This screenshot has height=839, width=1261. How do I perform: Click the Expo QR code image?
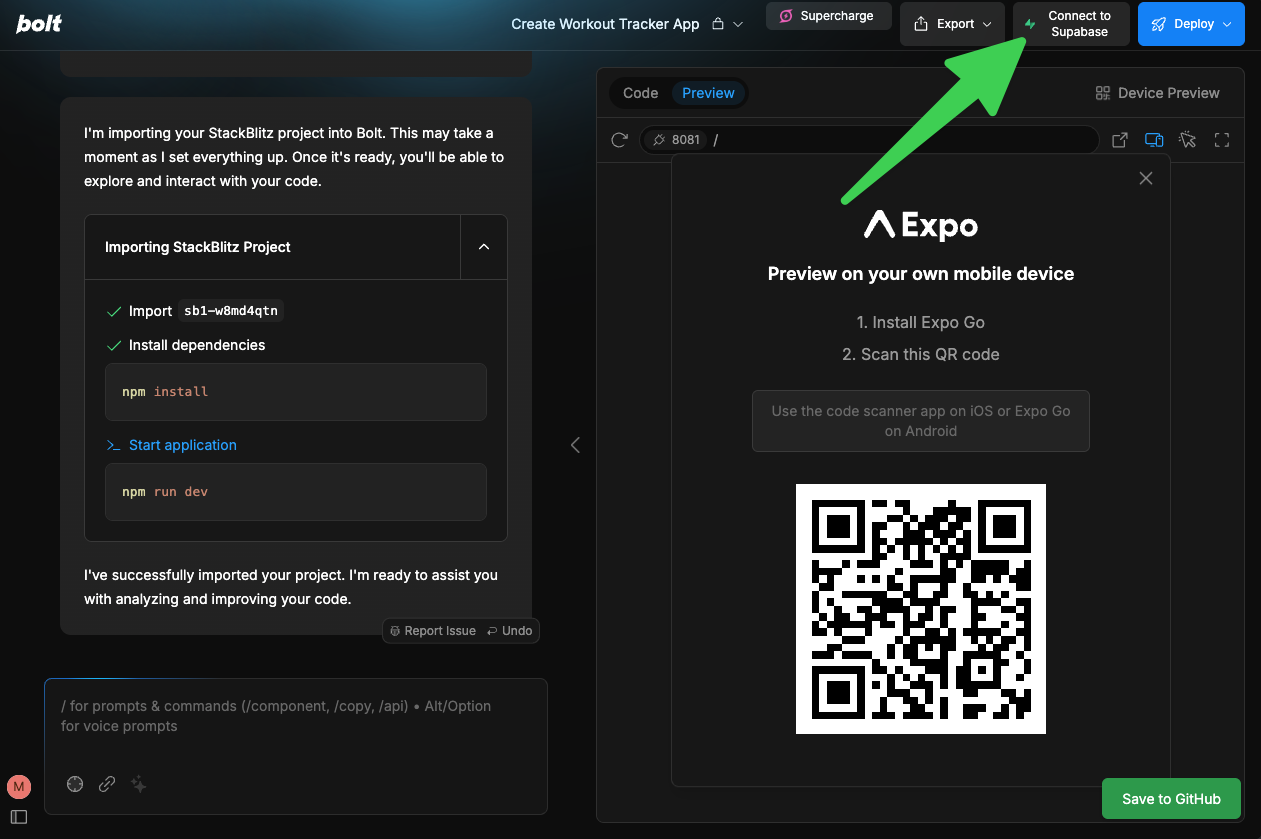coord(921,609)
